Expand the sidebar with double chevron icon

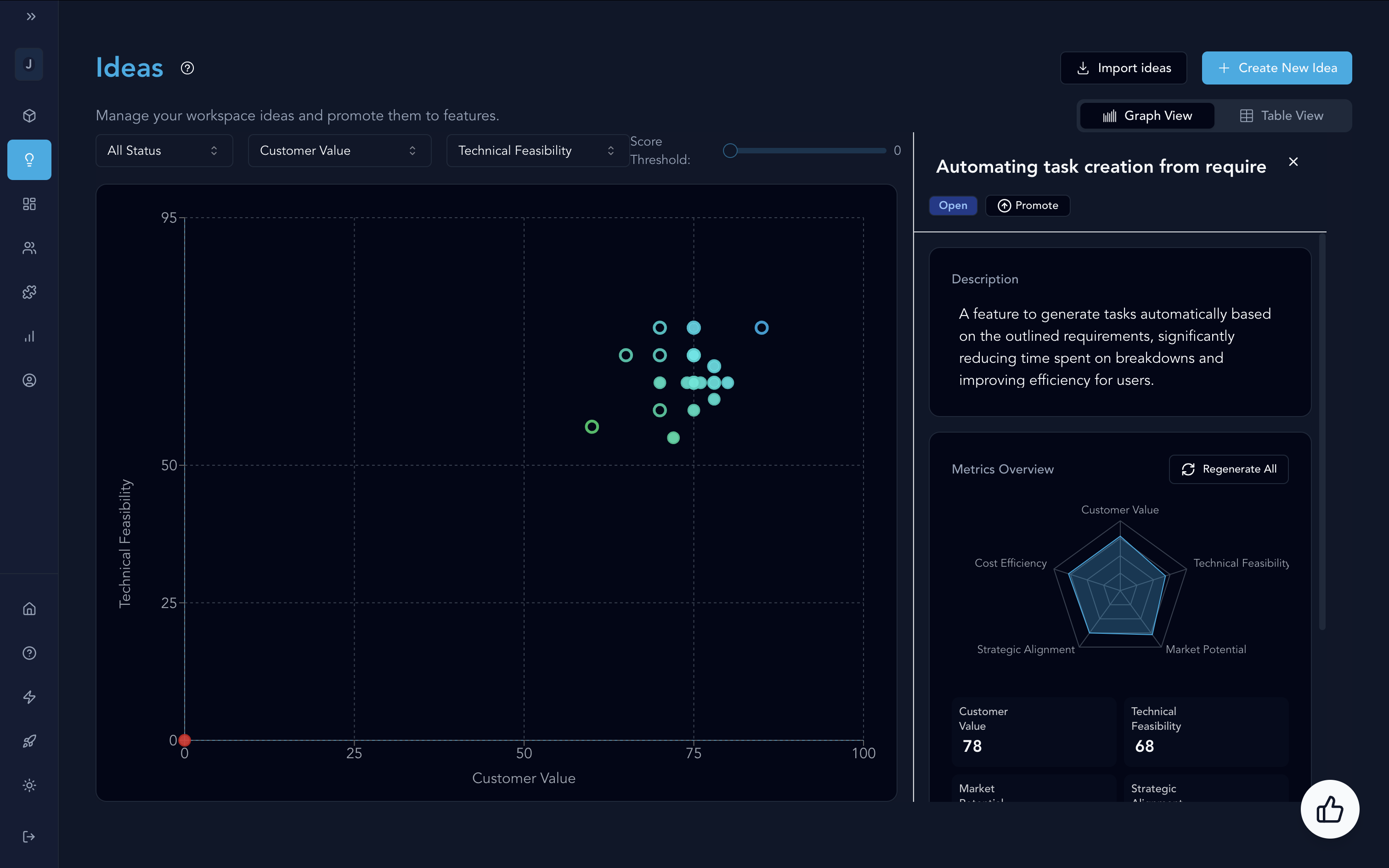(31, 17)
